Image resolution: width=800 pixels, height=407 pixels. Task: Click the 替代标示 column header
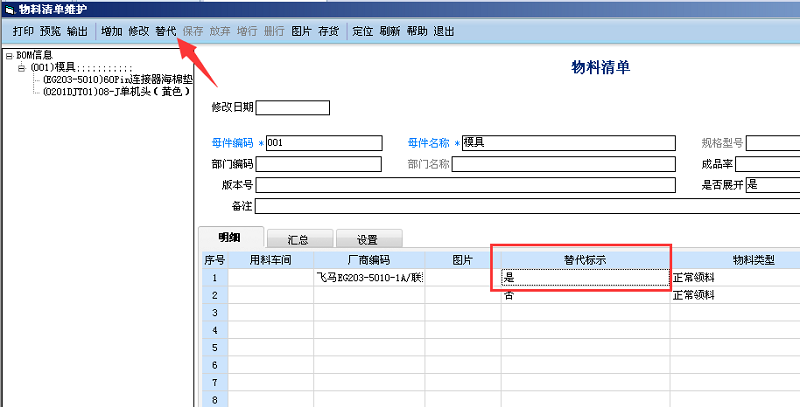coord(585,260)
